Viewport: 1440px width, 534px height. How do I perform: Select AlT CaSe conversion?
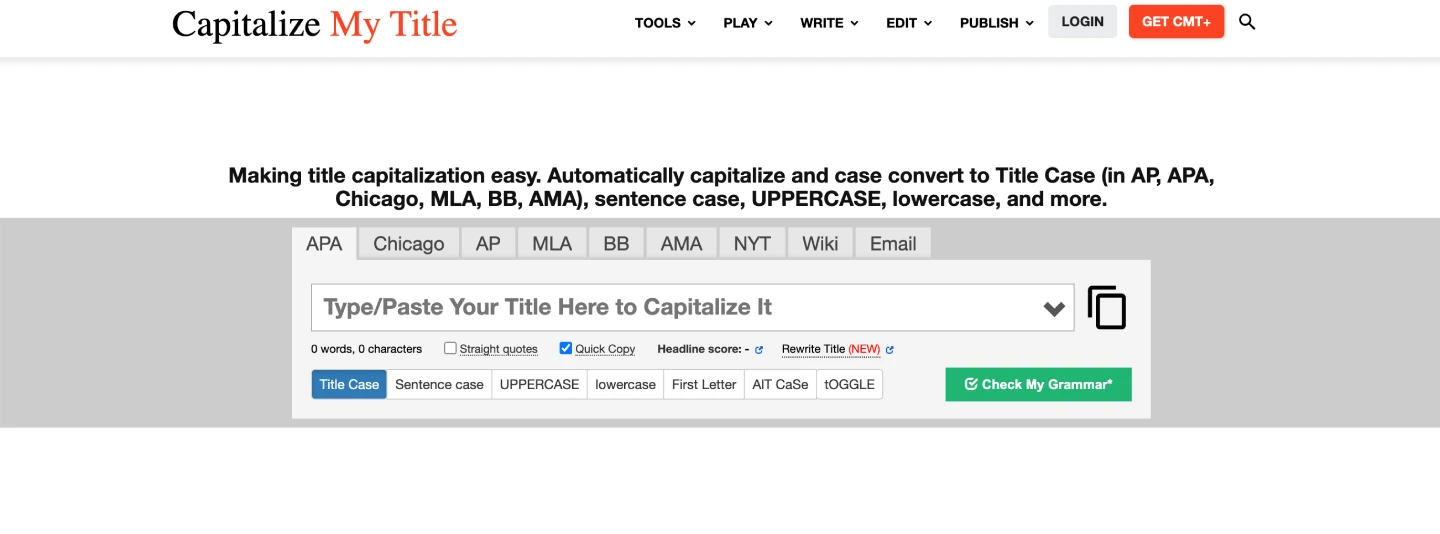click(780, 384)
